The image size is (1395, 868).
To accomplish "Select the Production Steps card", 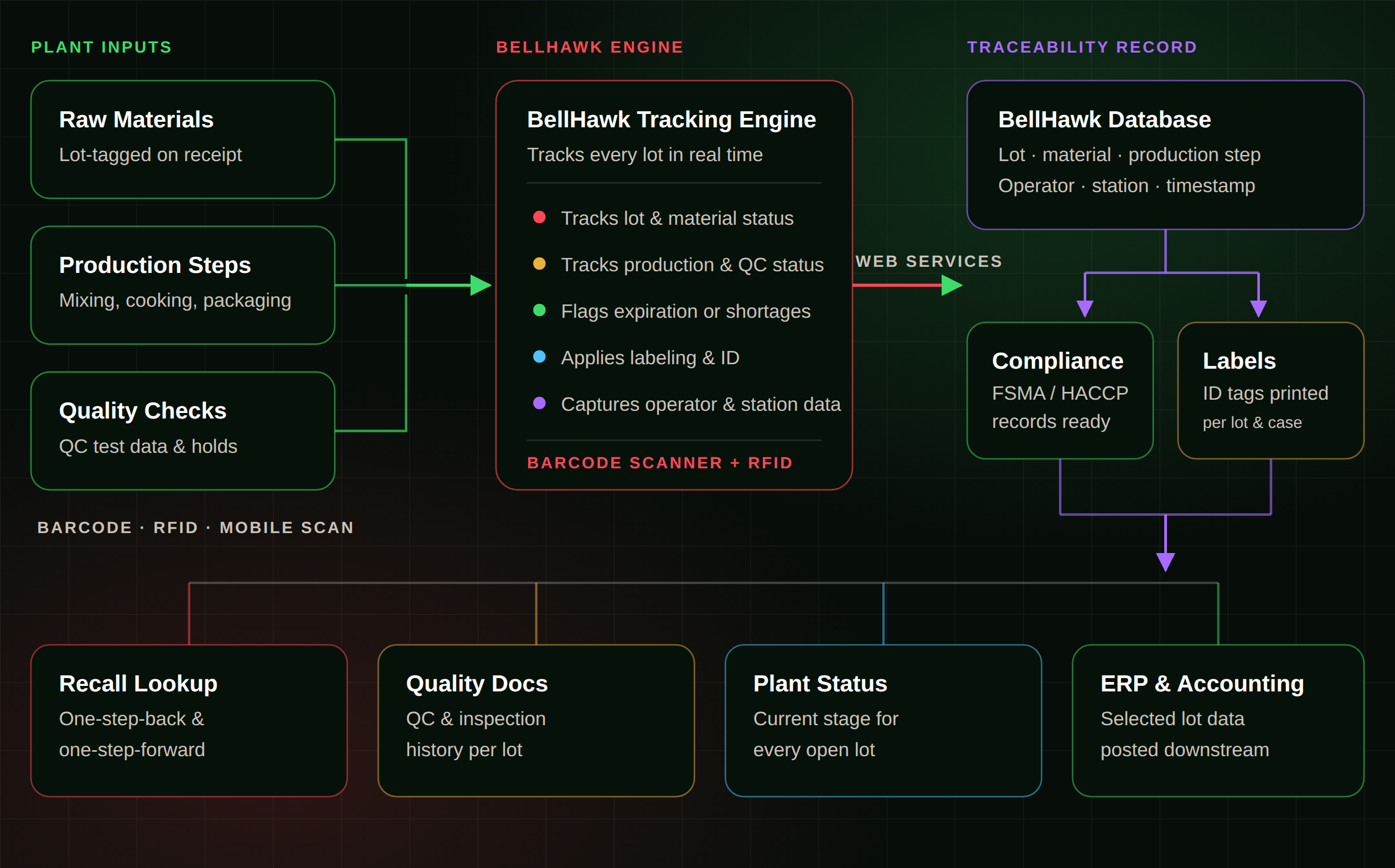I will click(x=183, y=285).
